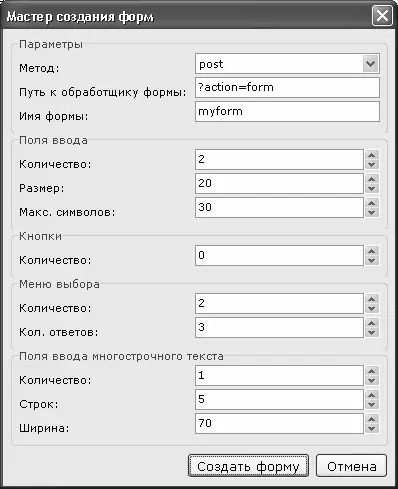Increase Количество in Кнопки section

372,251
